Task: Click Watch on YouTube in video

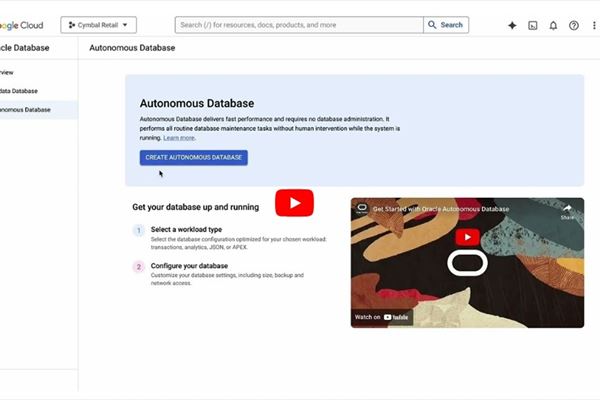Action: 382,317
